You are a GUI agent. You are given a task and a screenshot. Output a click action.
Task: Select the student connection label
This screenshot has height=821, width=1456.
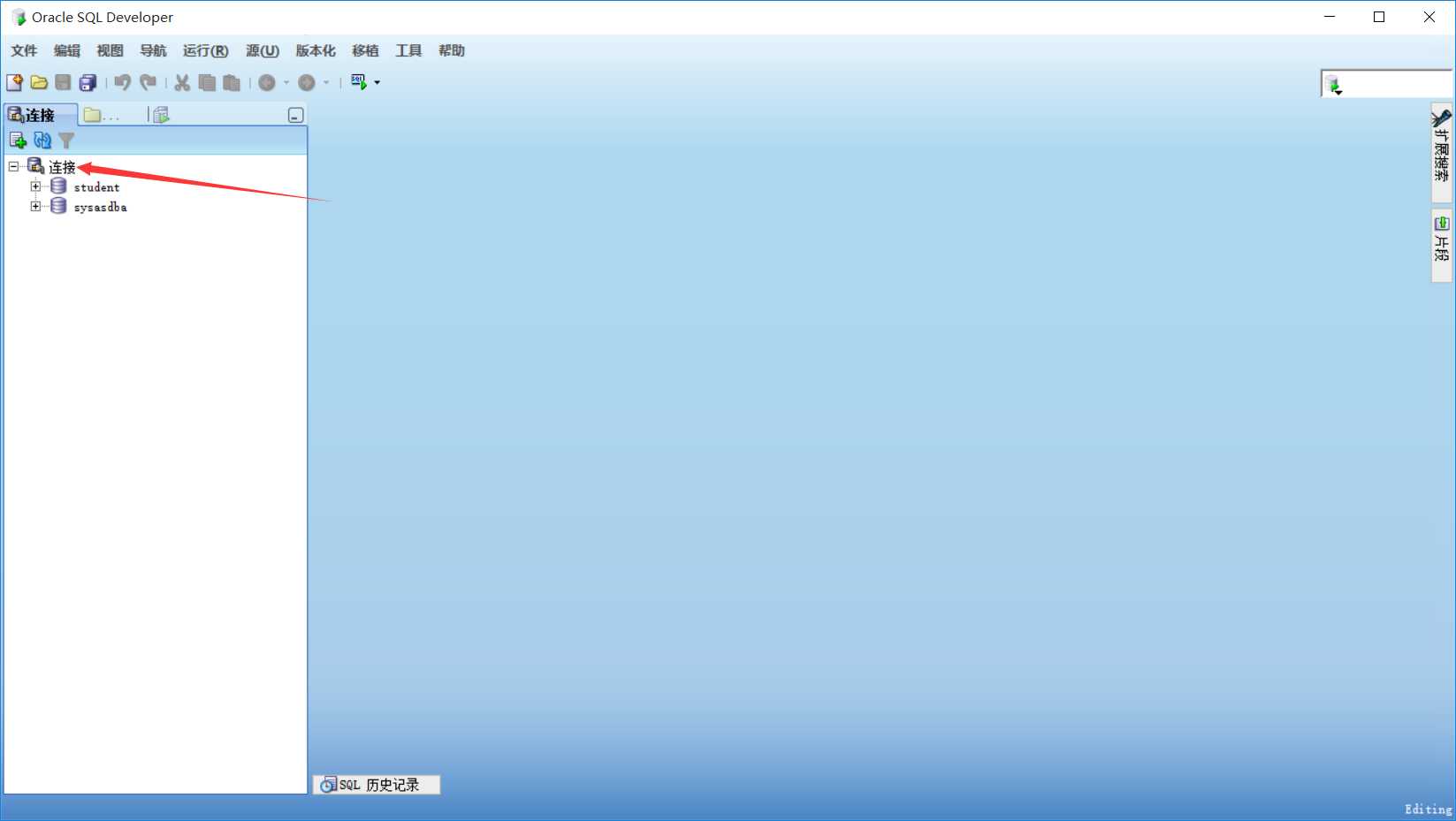96,187
